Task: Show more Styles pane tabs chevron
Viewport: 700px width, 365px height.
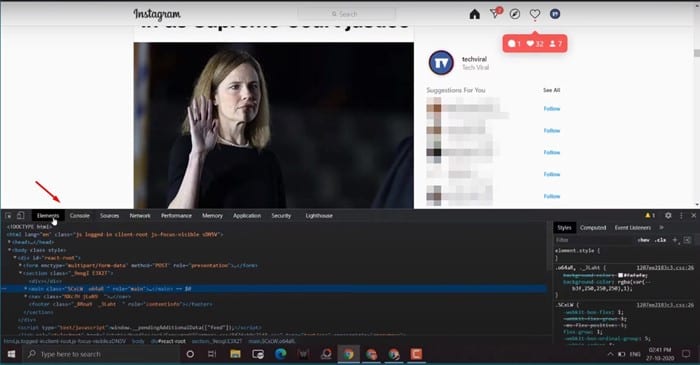Action: click(x=662, y=228)
